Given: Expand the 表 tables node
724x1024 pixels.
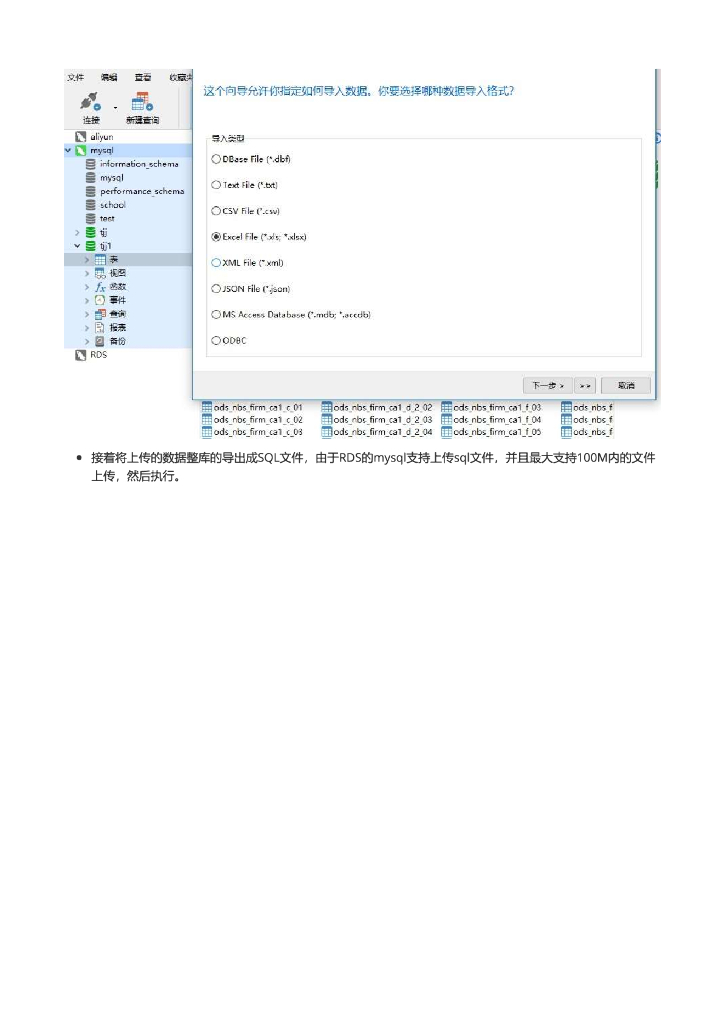Looking at the screenshot, I should click(x=86, y=259).
